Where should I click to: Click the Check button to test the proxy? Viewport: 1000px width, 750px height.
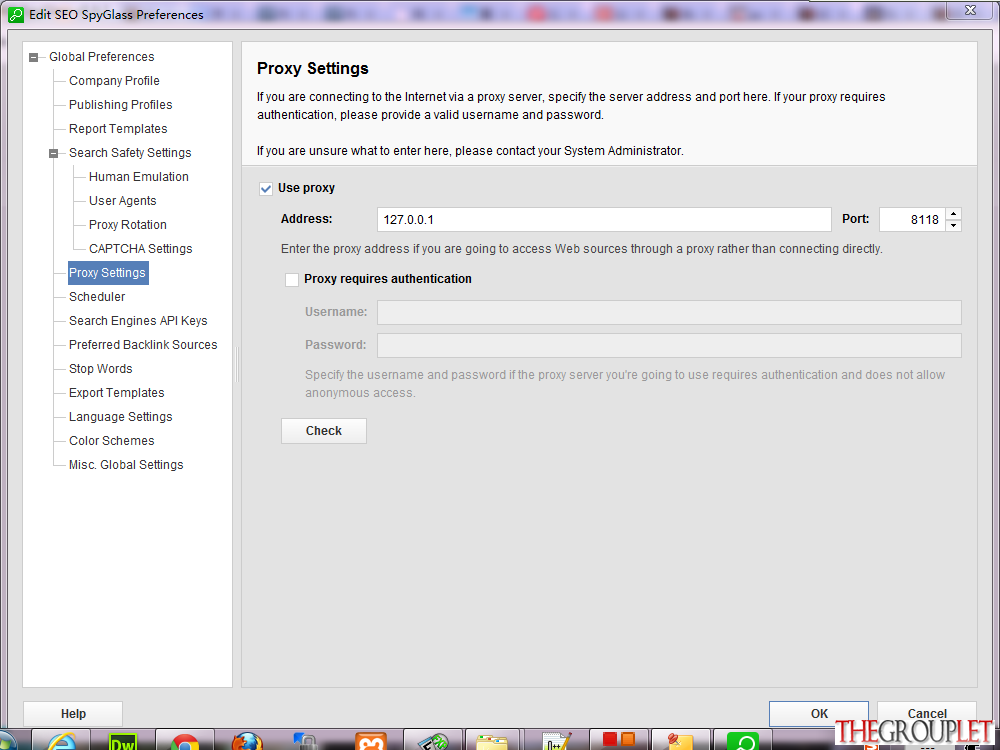click(324, 431)
